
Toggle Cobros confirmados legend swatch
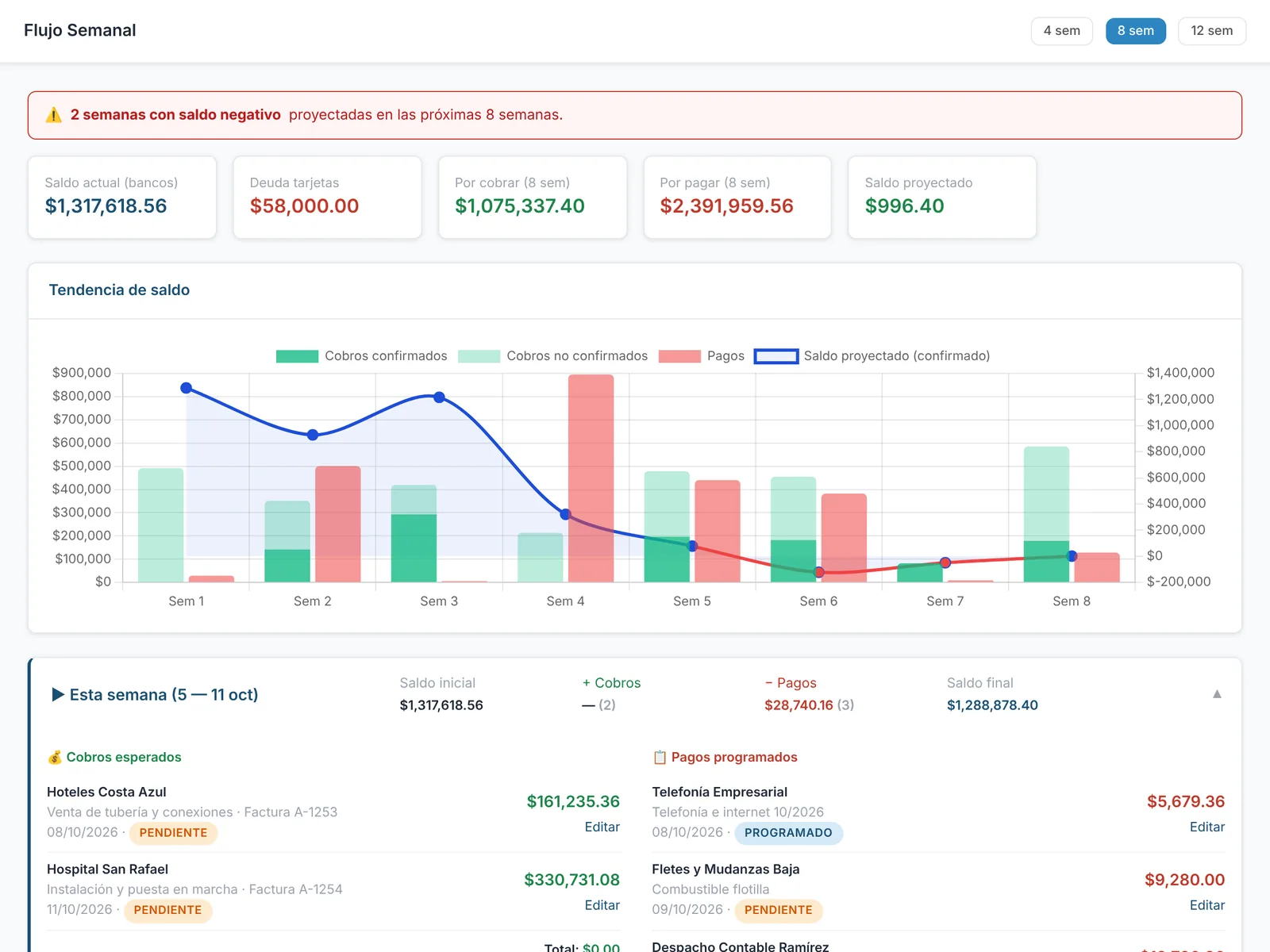pos(297,356)
